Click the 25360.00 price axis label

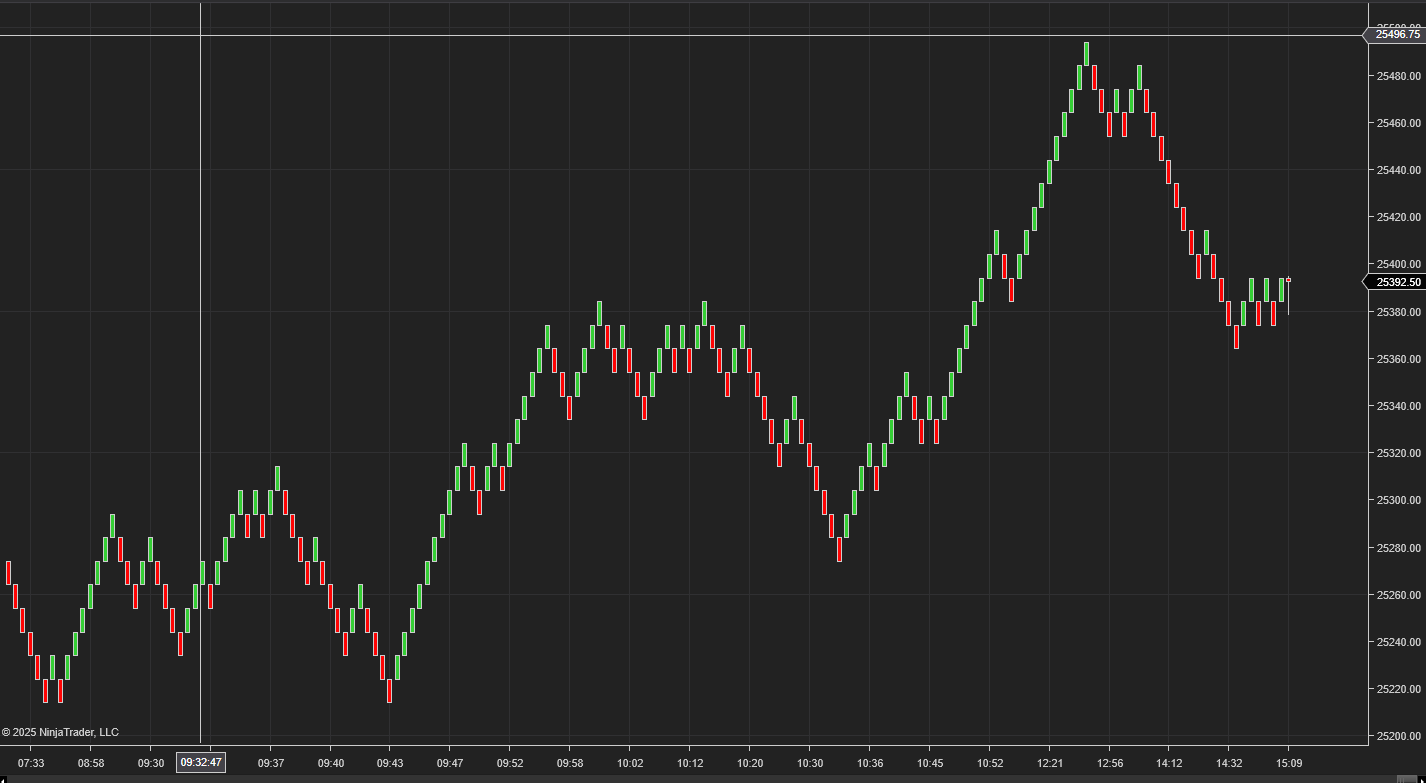click(1398, 359)
